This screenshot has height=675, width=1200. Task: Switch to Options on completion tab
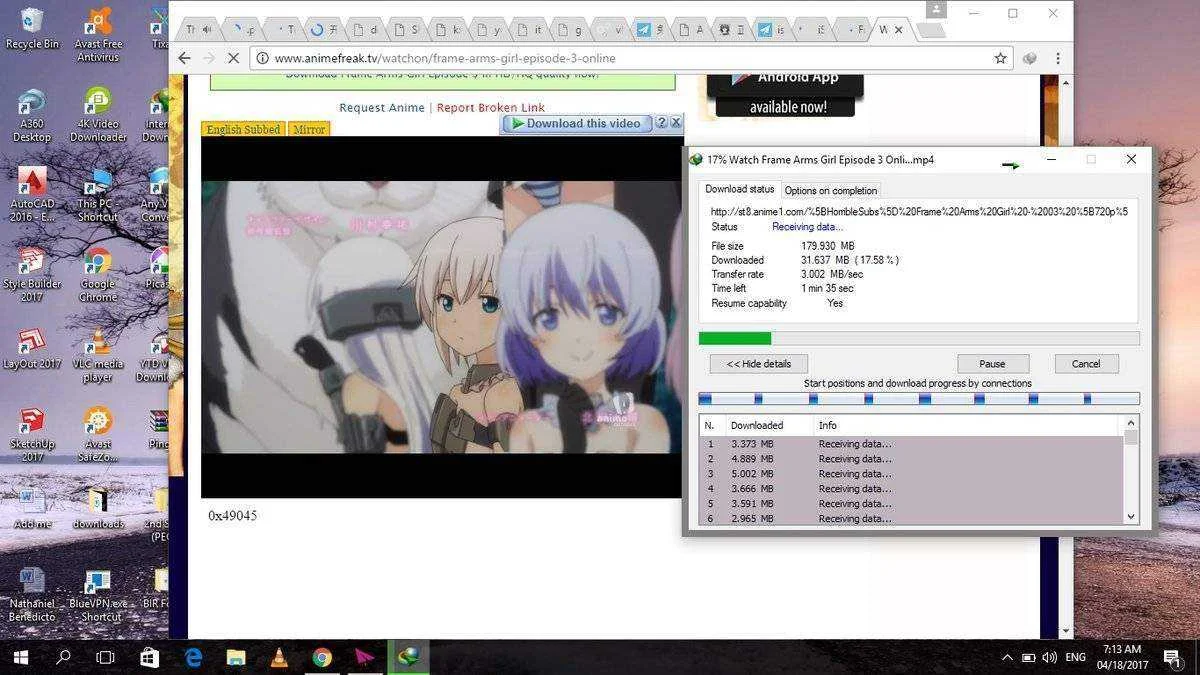point(831,190)
